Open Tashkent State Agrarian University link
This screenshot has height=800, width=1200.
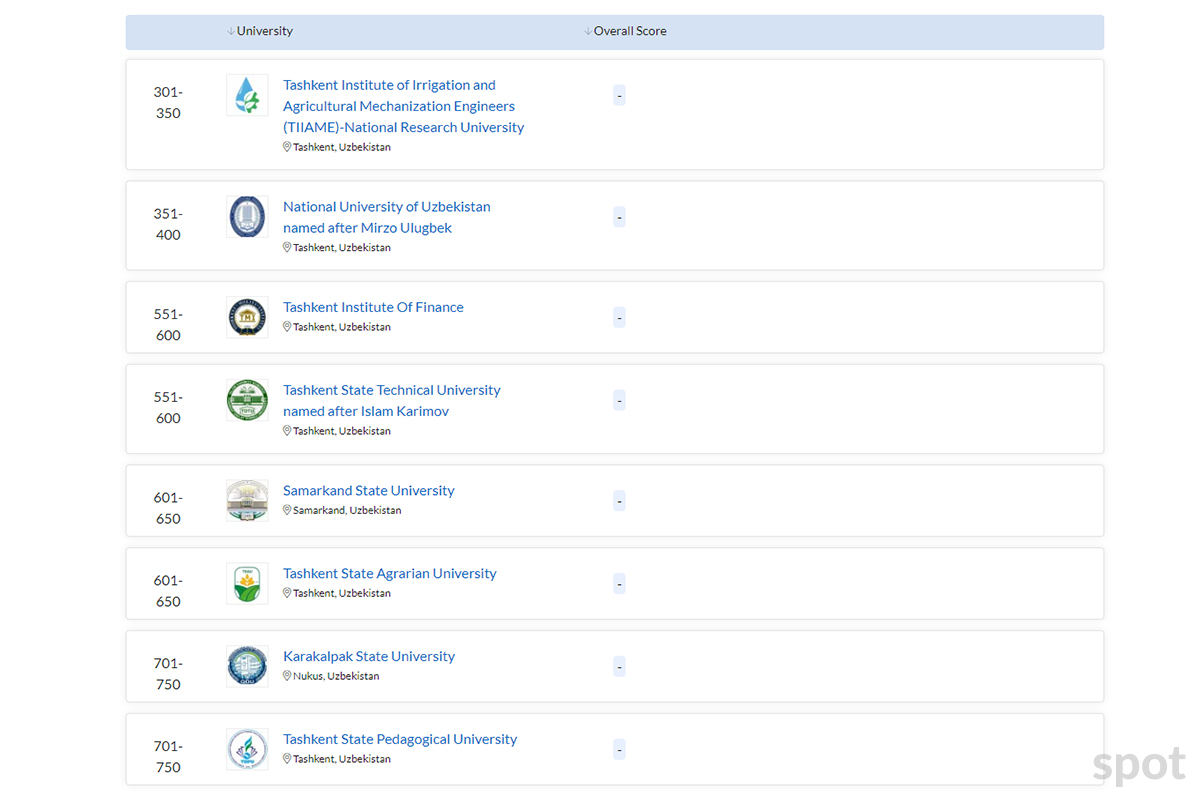[390, 573]
